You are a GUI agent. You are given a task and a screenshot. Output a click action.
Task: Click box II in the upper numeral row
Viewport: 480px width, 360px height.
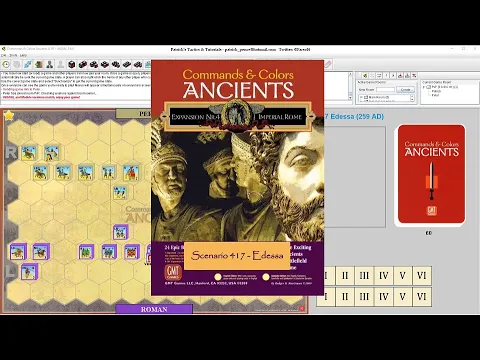coord(345,276)
